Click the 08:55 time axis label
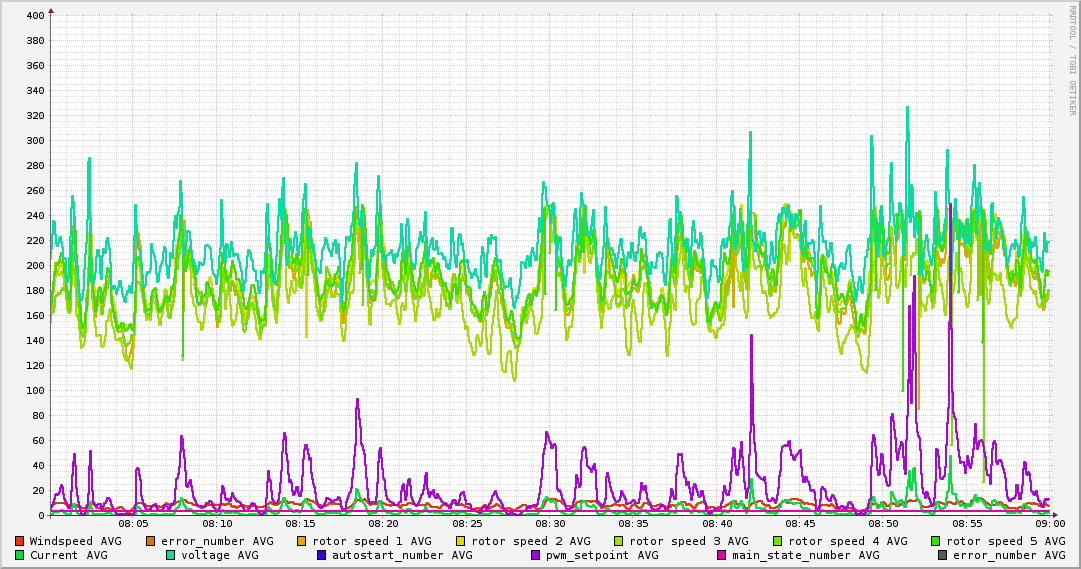 pos(967,524)
